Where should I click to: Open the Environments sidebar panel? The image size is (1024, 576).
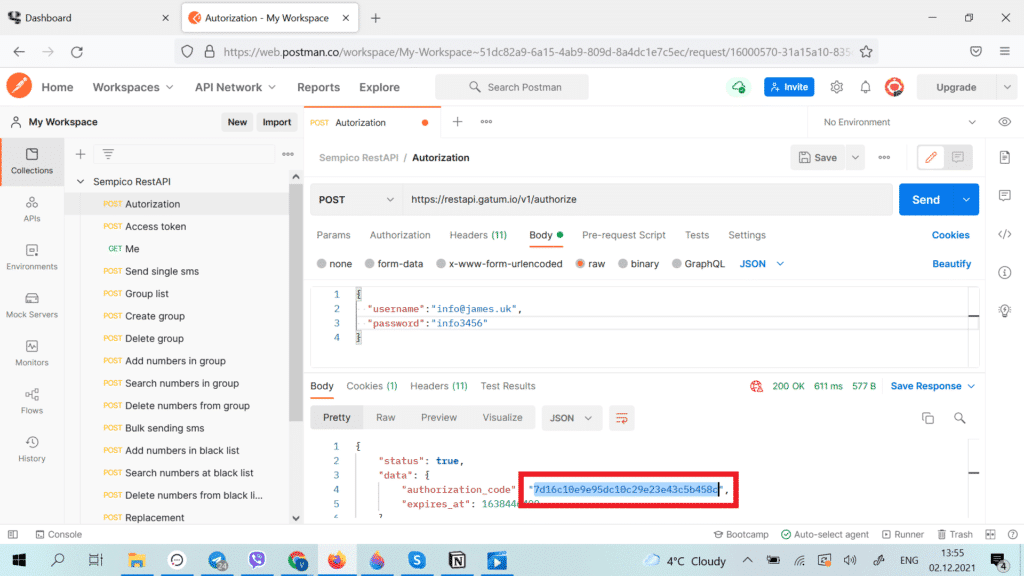pyautogui.click(x=31, y=257)
